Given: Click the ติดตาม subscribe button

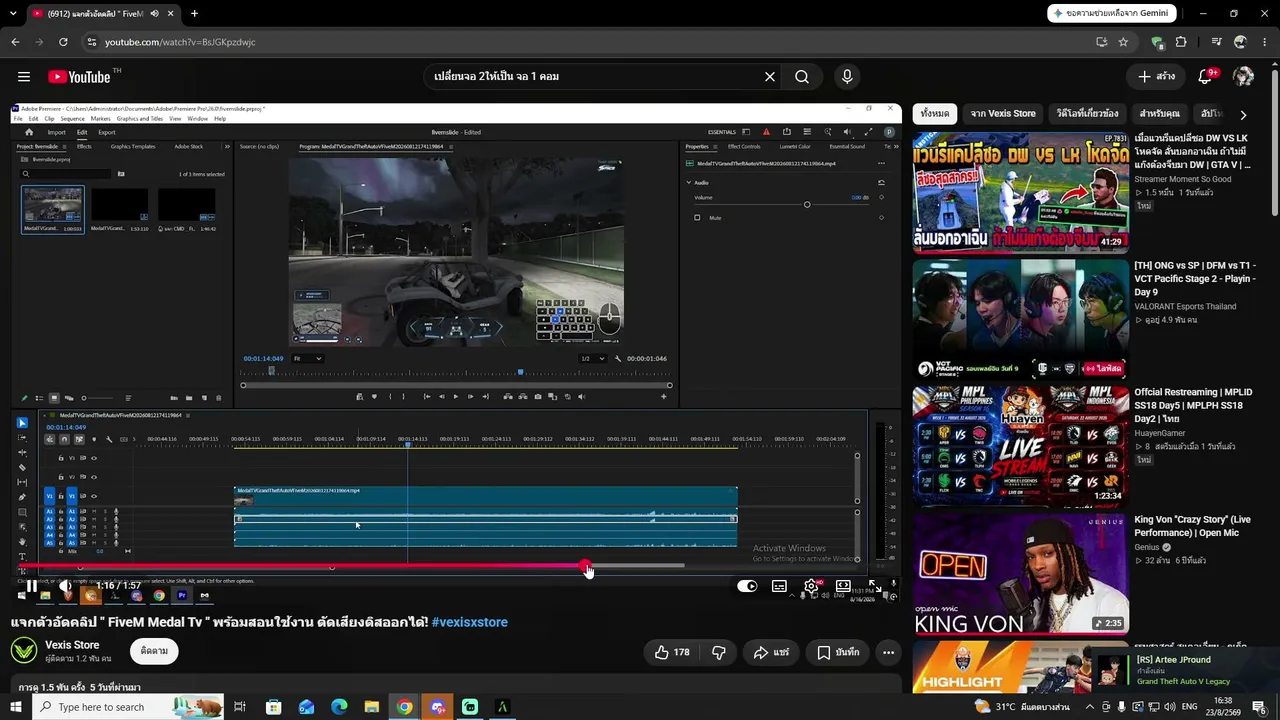Looking at the screenshot, I should click(154, 651).
